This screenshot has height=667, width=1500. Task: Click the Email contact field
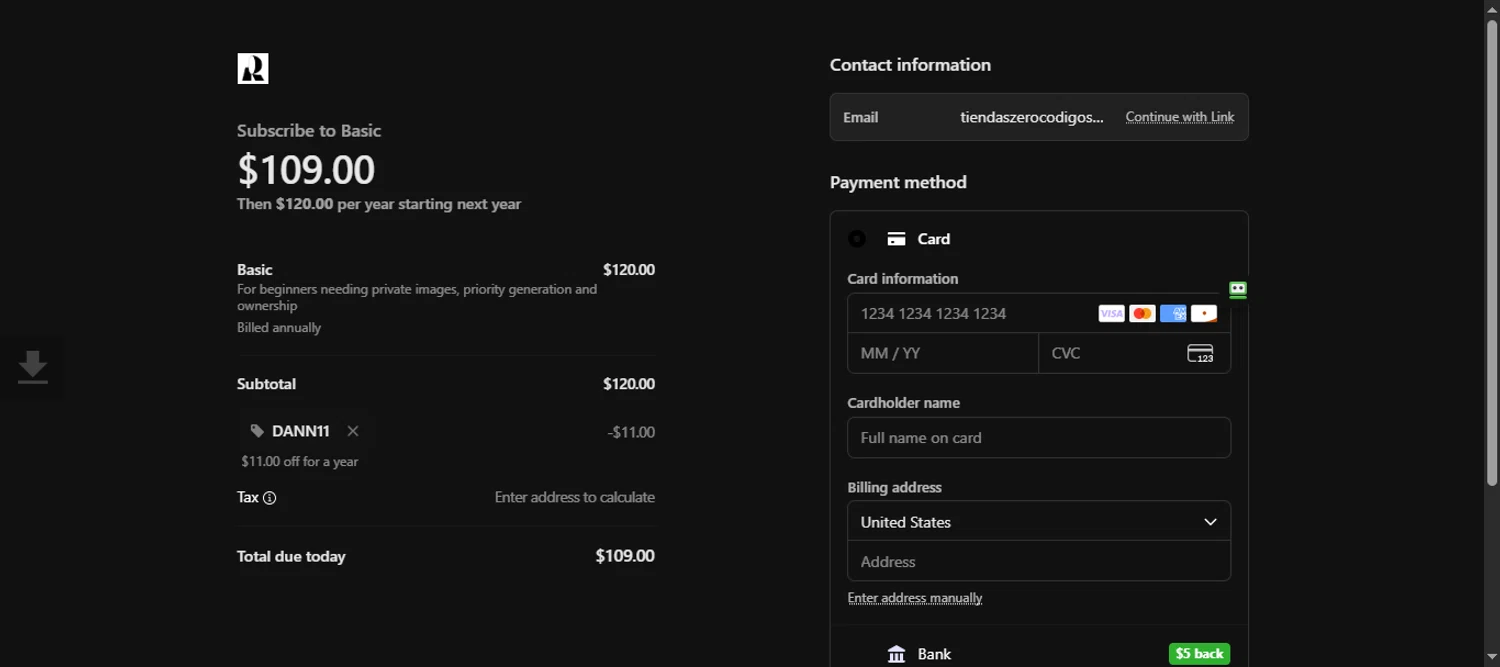[x=1039, y=117]
